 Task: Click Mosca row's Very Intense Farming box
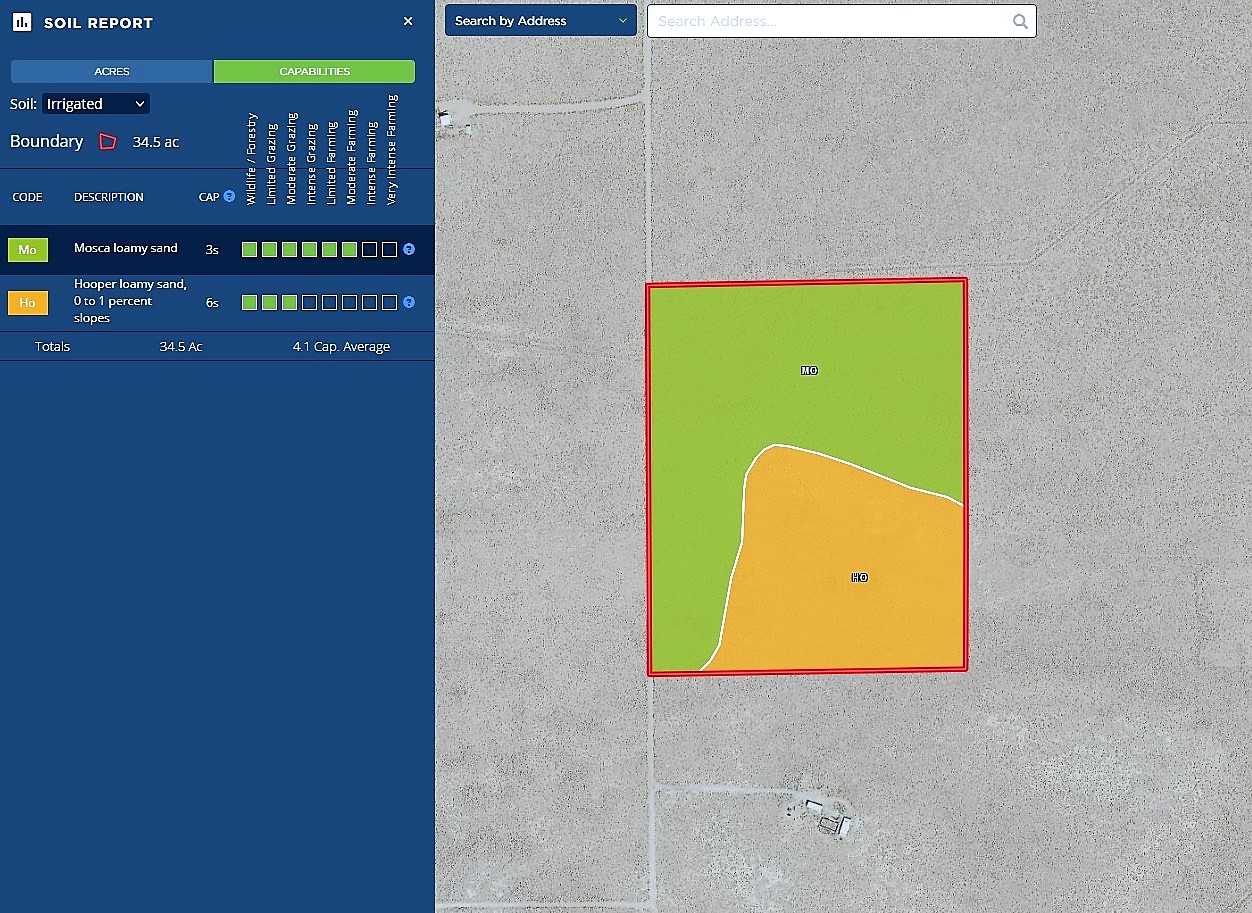click(x=389, y=250)
